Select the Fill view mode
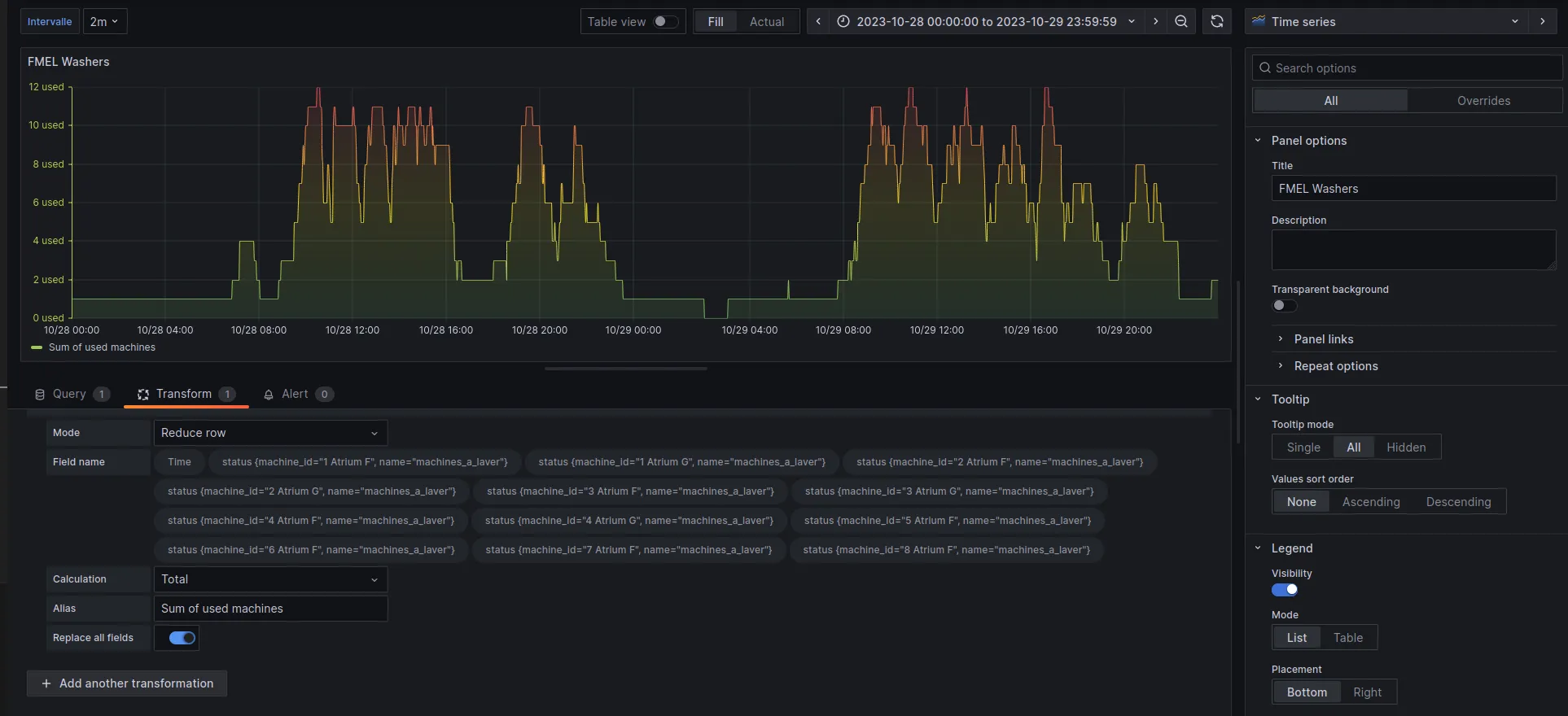 (x=716, y=22)
